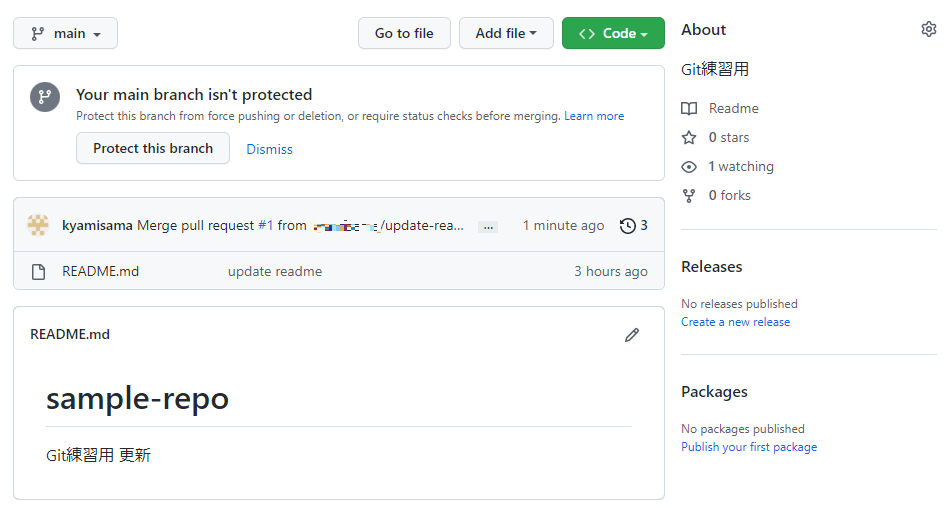Open commit history clock icon

(628, 226)
